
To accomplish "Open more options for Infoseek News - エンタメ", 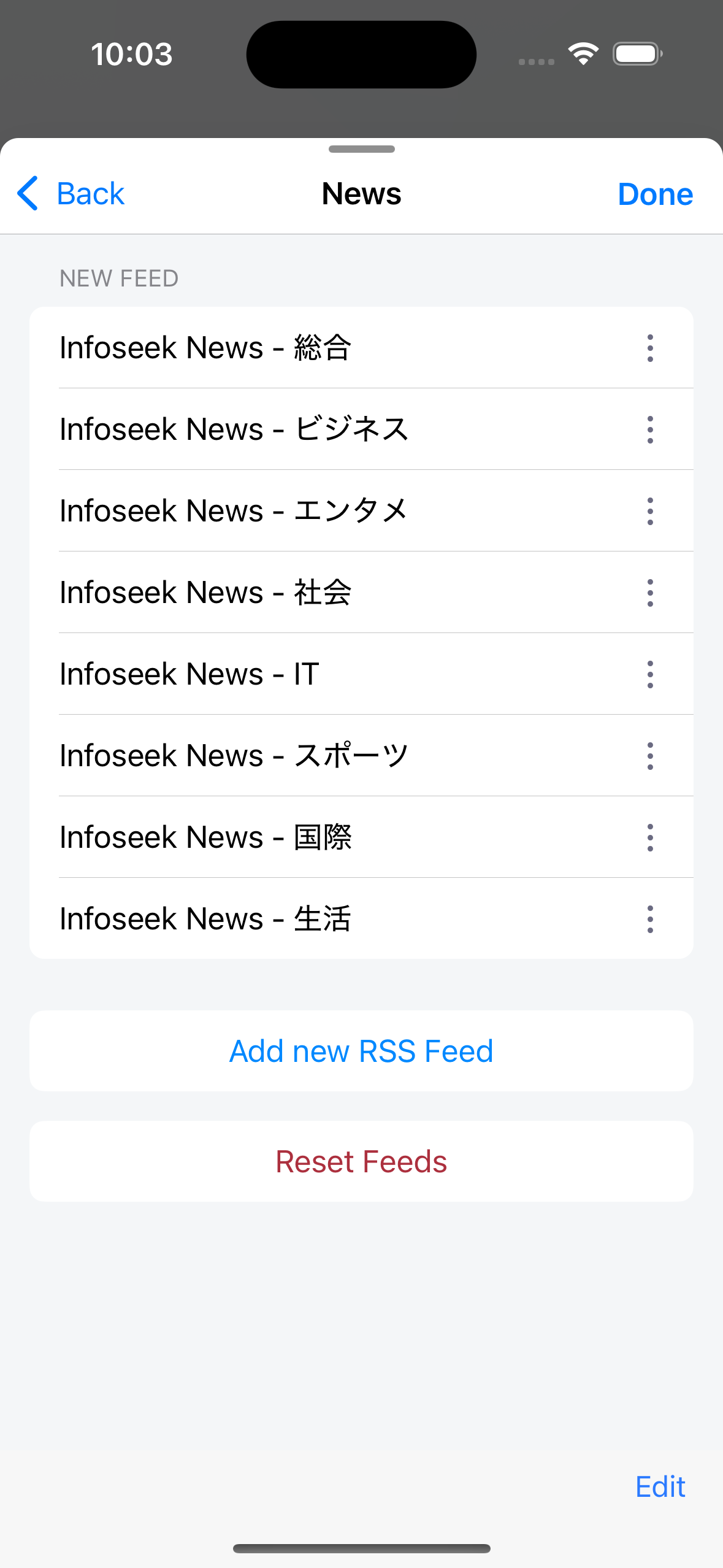I will pyautogui.click(x=650, y=511).
